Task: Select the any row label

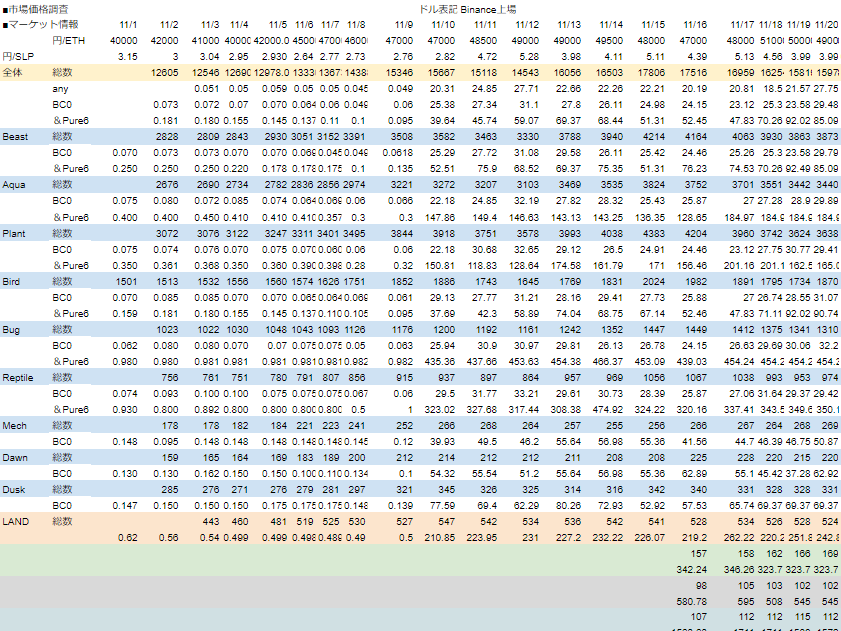Action: click(61, 89)
